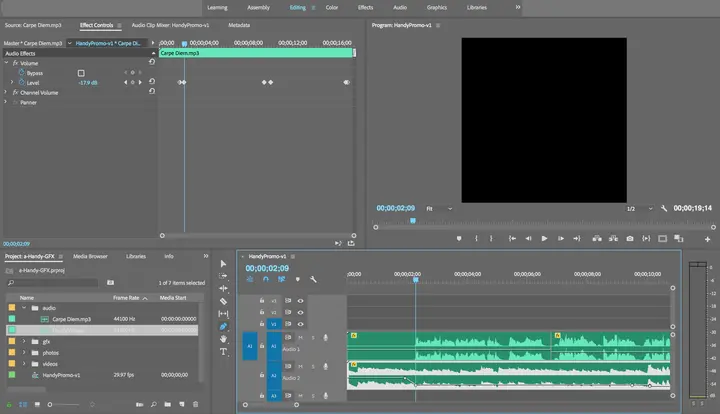The height and width of the screenshot is (414, 720).
Task: Click New Bin folder icon
Action: coord(168,404)
